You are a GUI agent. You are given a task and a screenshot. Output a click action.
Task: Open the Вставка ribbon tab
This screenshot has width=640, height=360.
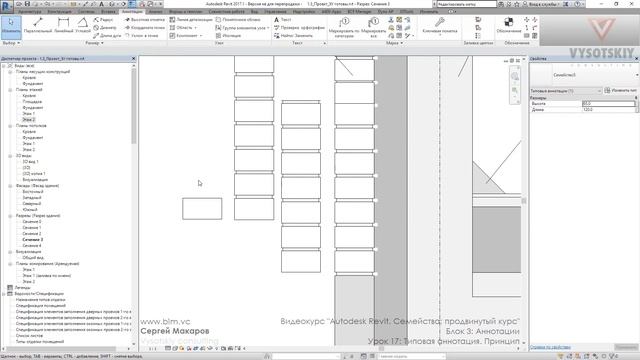(108, 12)
